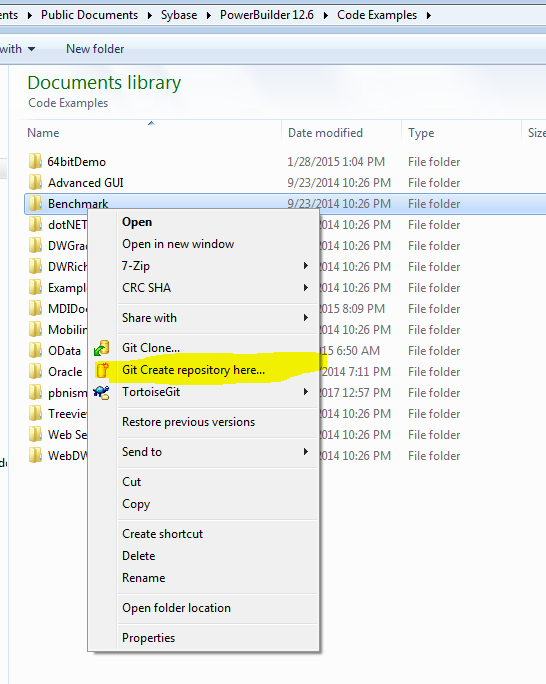Viewport: 546px width, 684px height.
Task: Select the DWGra folder icon
Action: [35, 245]
